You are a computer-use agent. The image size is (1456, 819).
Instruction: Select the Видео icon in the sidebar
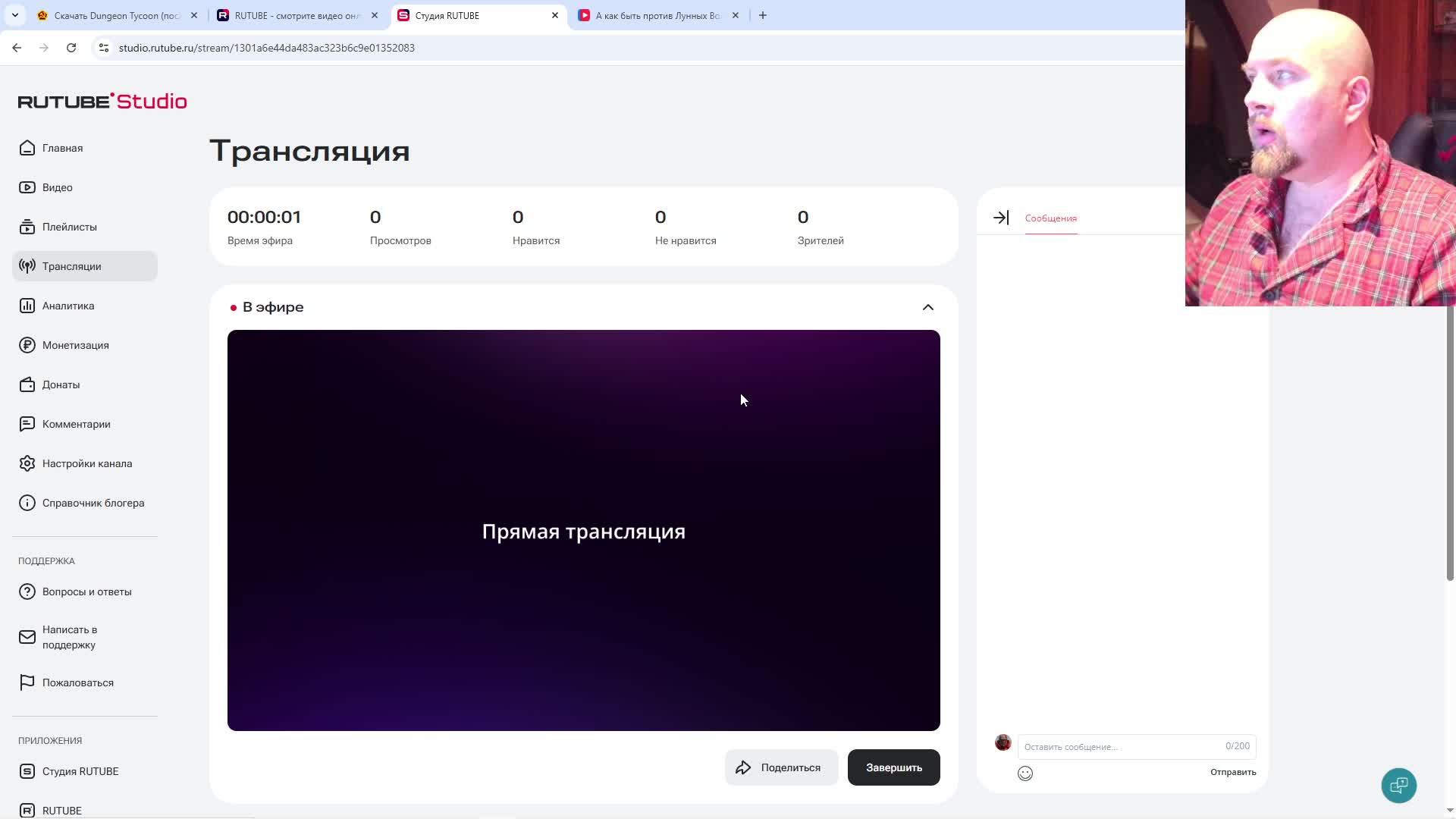point(27,187)
